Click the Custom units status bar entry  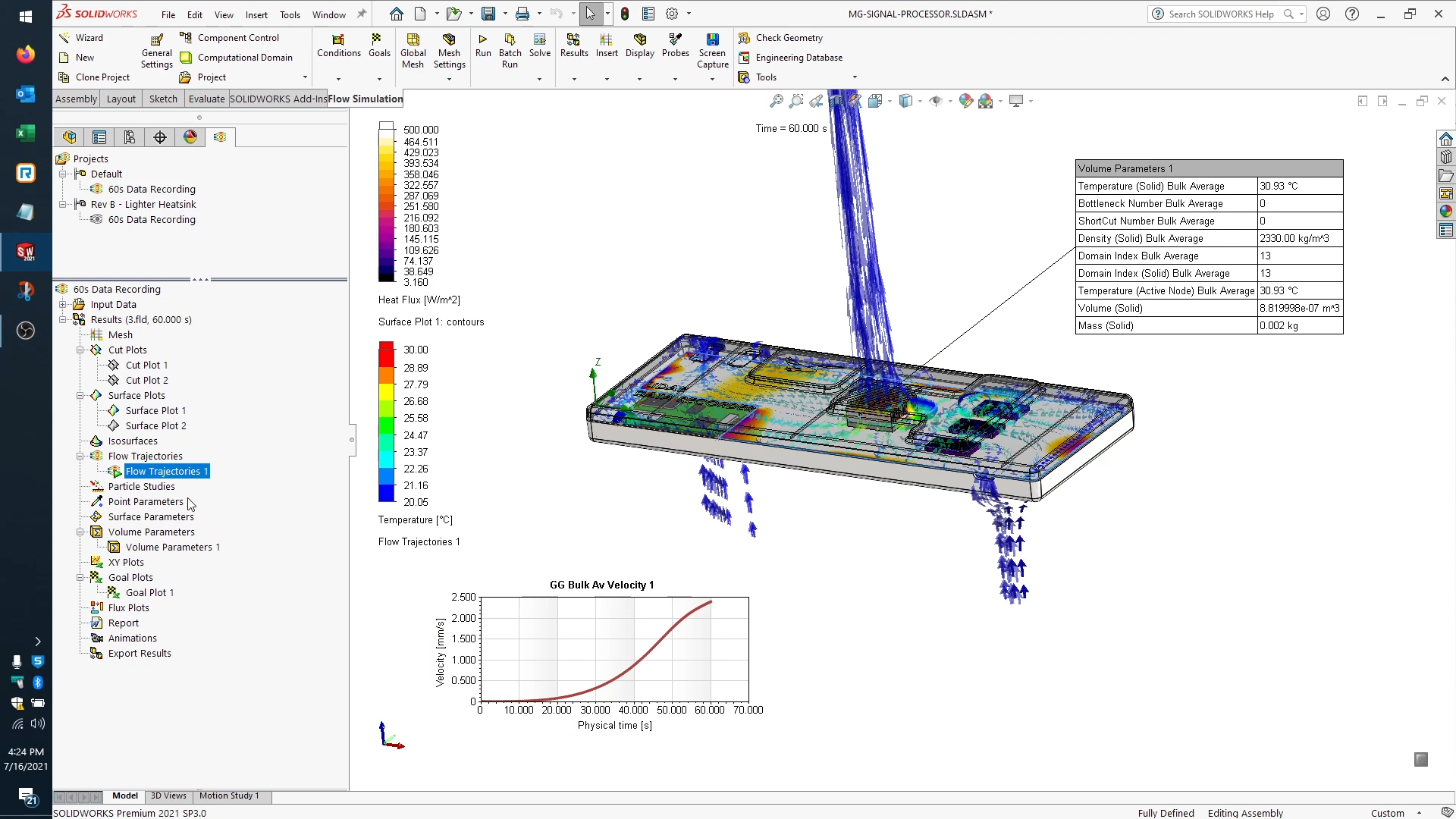(1387, 813)
